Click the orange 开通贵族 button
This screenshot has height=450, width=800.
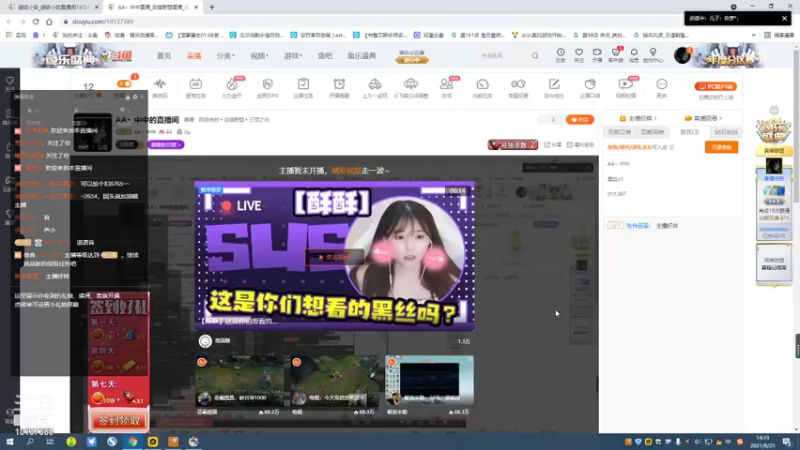(721, 147)
